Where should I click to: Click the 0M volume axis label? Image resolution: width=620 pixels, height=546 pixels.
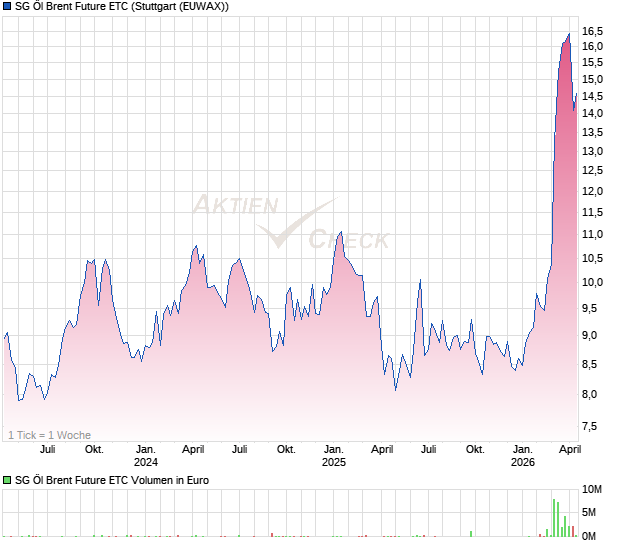589,537
